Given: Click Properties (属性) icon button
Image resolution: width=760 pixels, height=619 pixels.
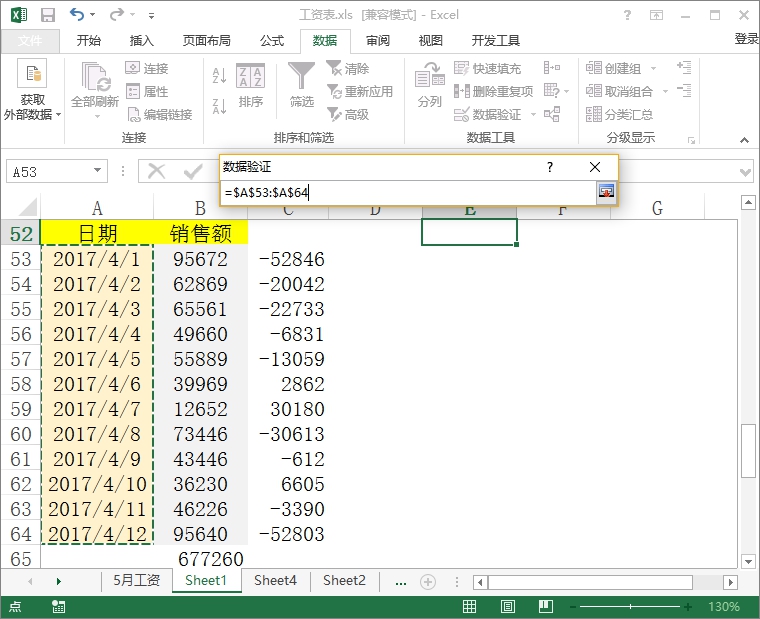Looking at the screenshot, I should pyautogui.click(x=147, y=91).
